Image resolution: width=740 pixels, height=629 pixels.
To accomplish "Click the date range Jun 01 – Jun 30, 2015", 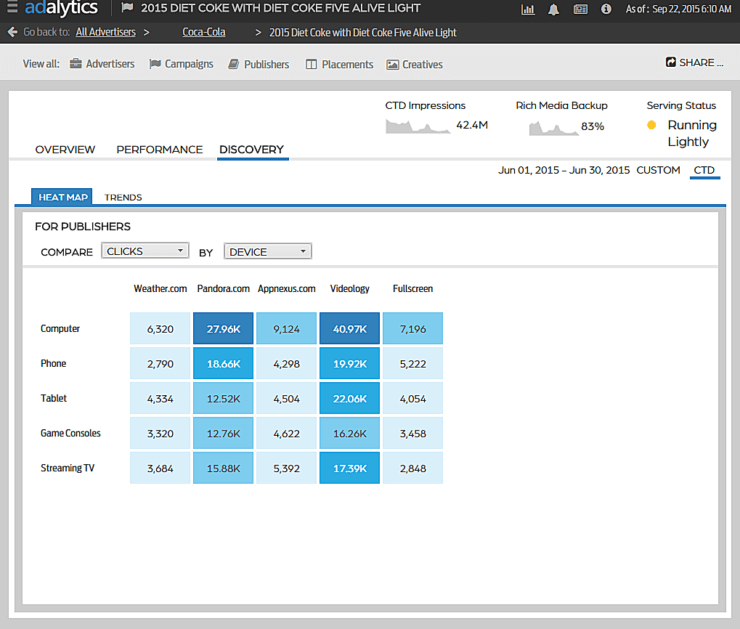I will point(564,170).
